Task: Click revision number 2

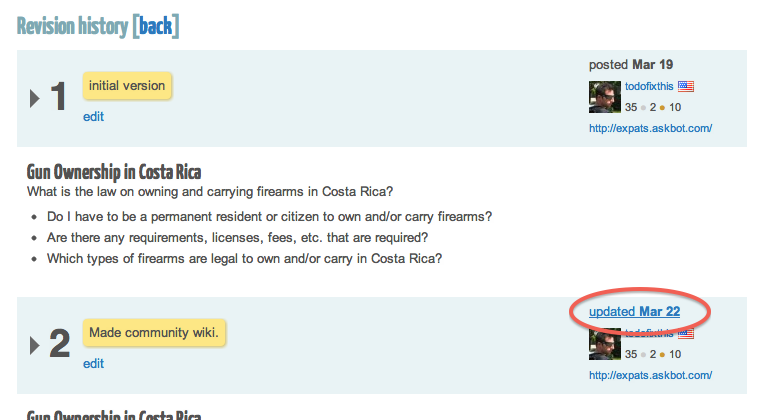Action: tap(59, 343)
